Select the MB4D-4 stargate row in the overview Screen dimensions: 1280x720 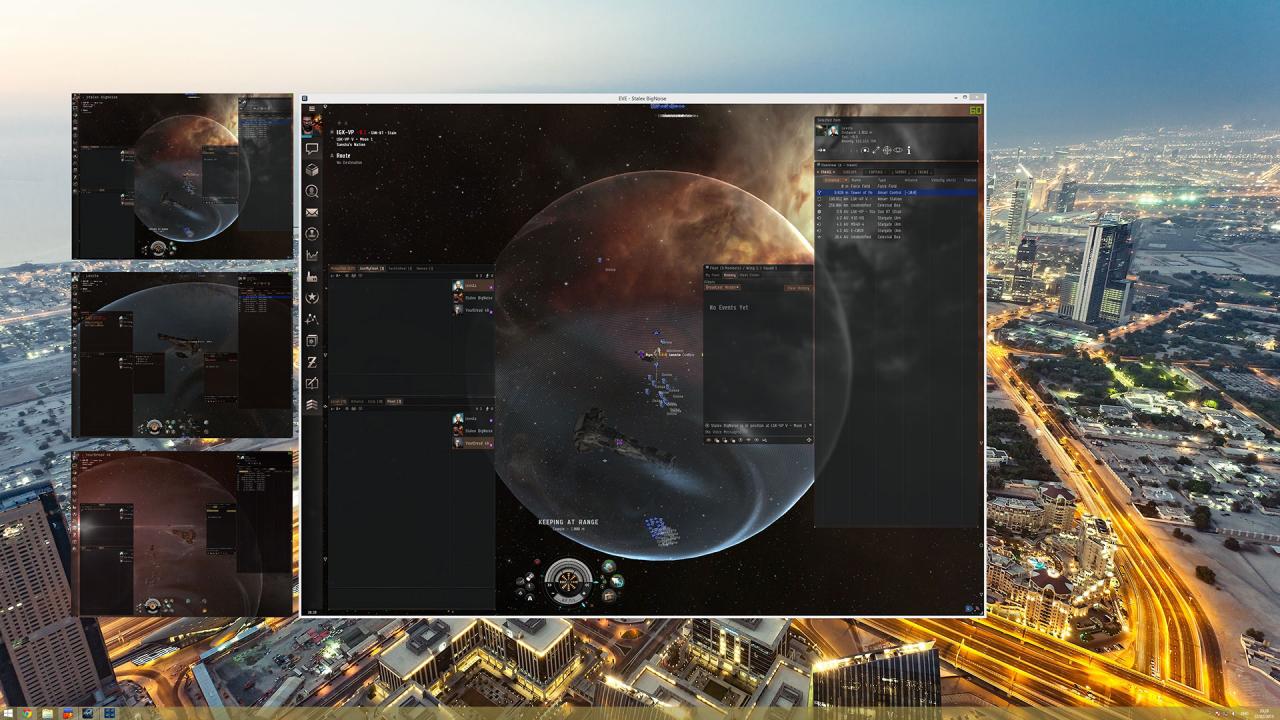pos(898,224)
